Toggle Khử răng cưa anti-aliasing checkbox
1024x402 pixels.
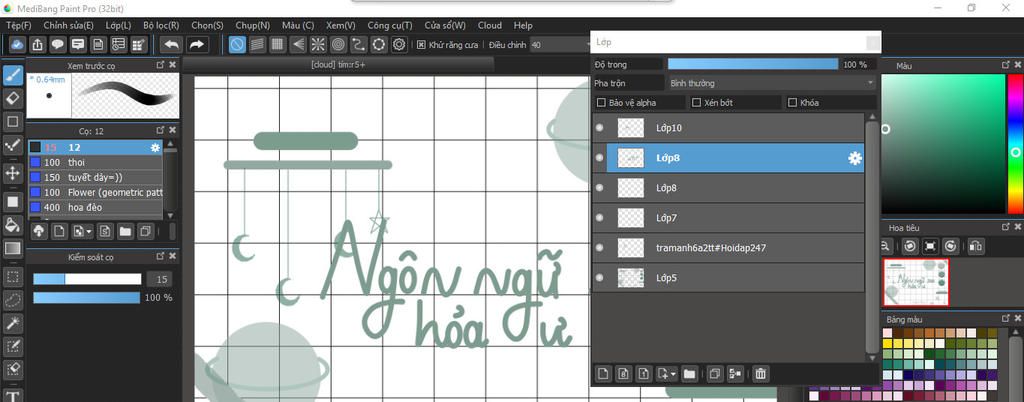point(421,44)
